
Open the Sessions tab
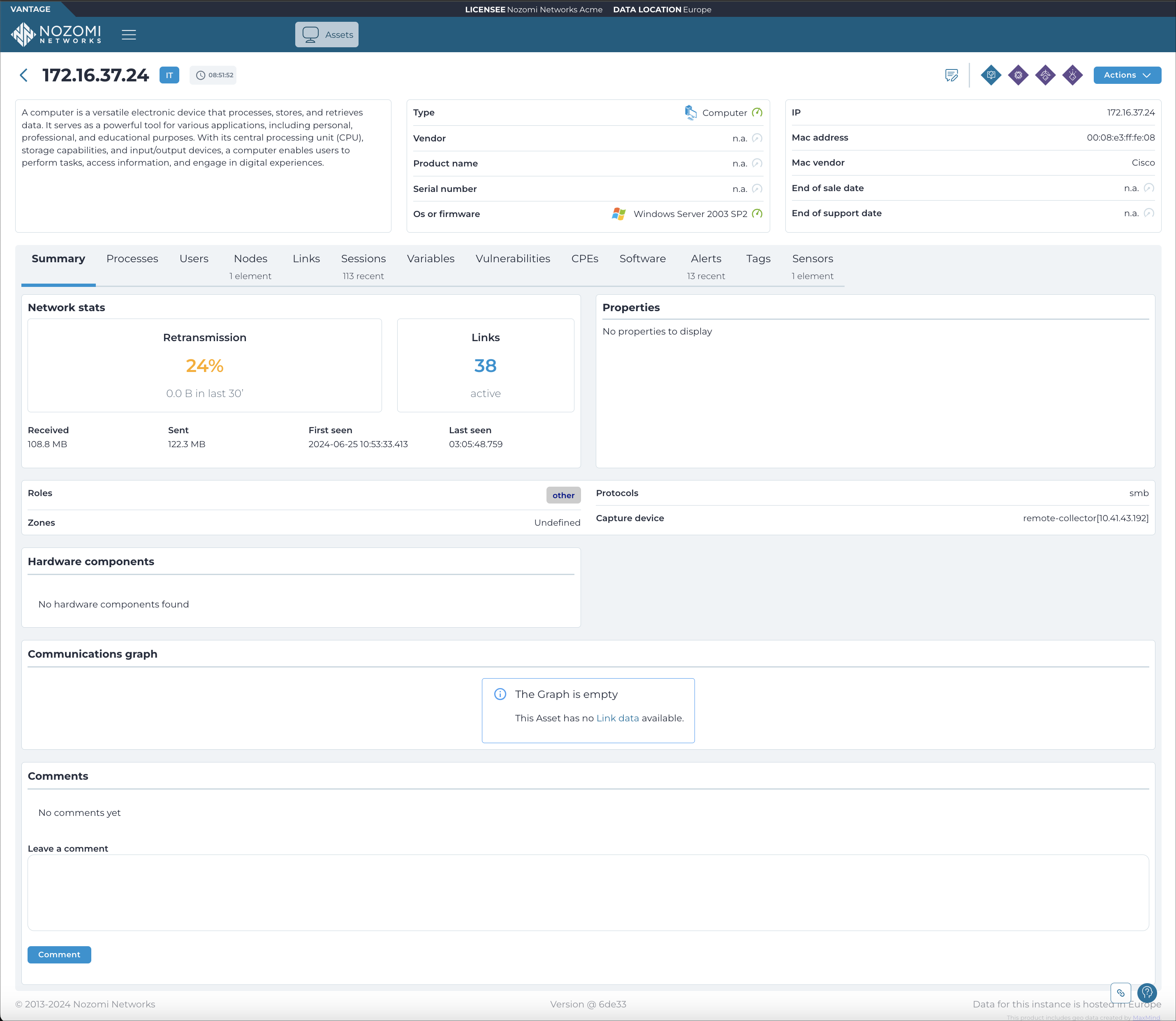[x=363, y=266]
